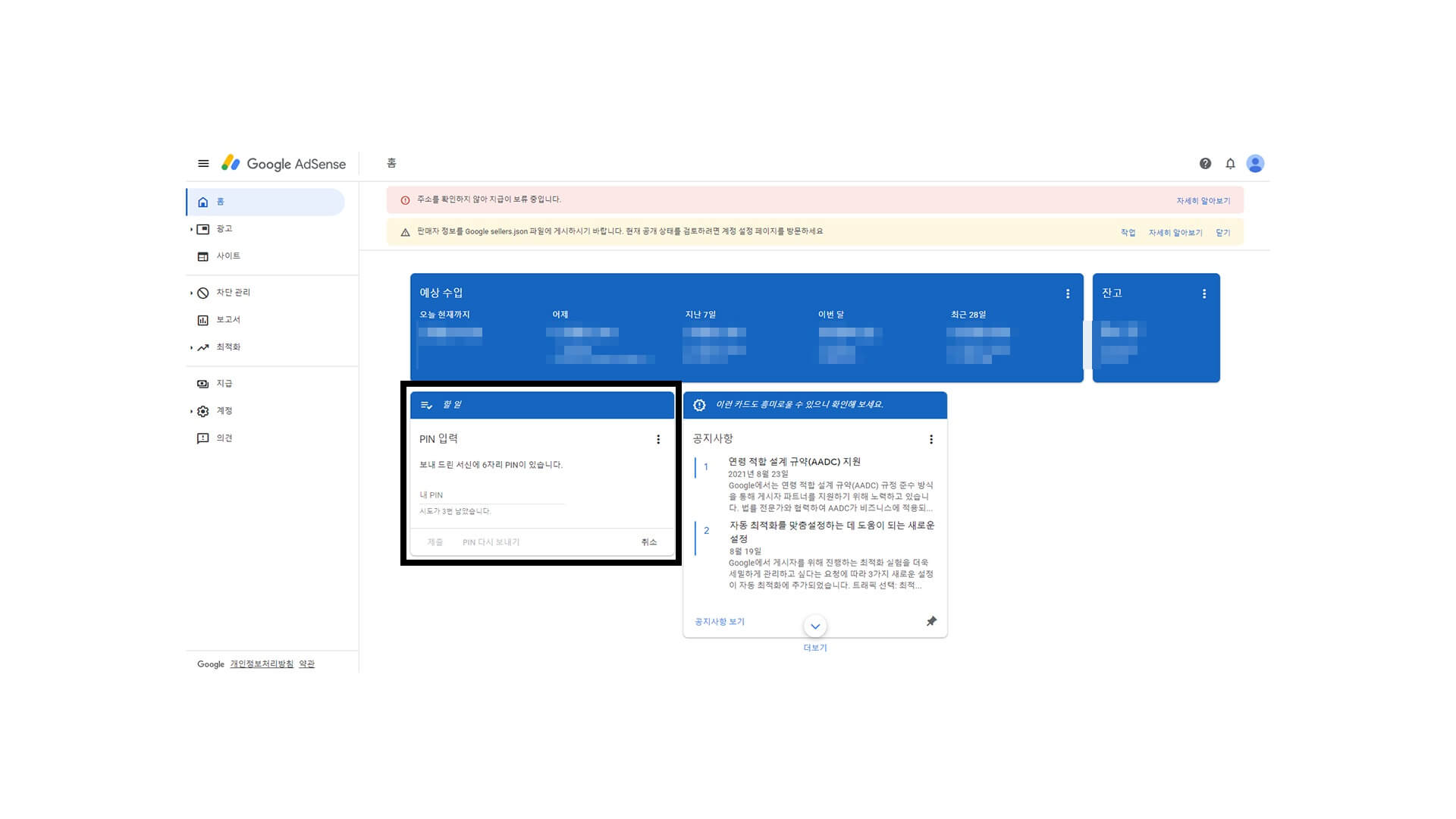Click the 더보기 label
This screenshot has height=819, width=1456.
(x=815, y=648)
